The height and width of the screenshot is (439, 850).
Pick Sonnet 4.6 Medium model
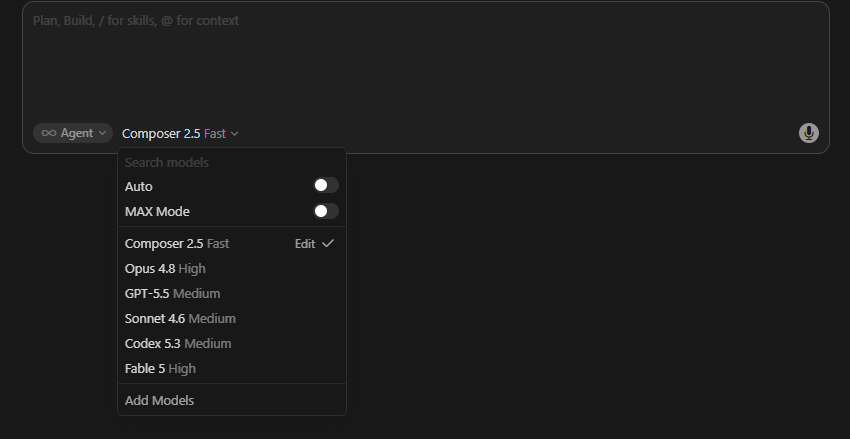click(x=232, y=319)
